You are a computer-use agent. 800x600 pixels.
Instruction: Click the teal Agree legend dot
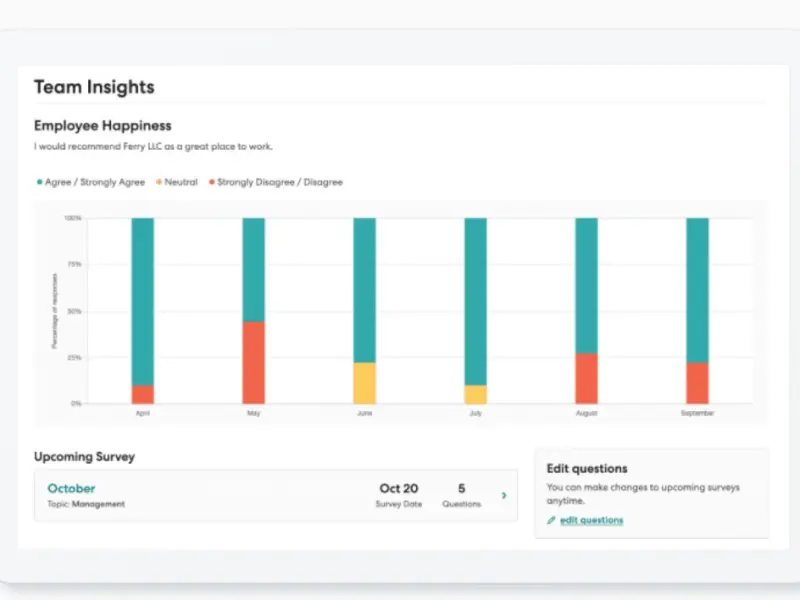(x=39, y=183)
